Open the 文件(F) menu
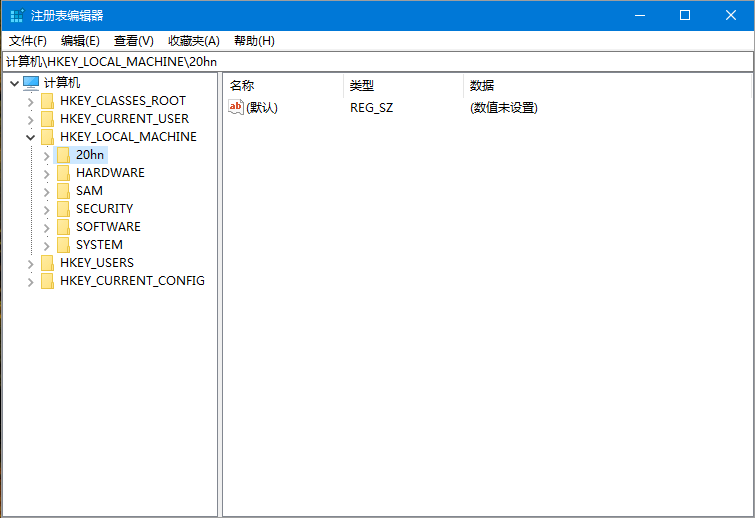 [28, 41]
